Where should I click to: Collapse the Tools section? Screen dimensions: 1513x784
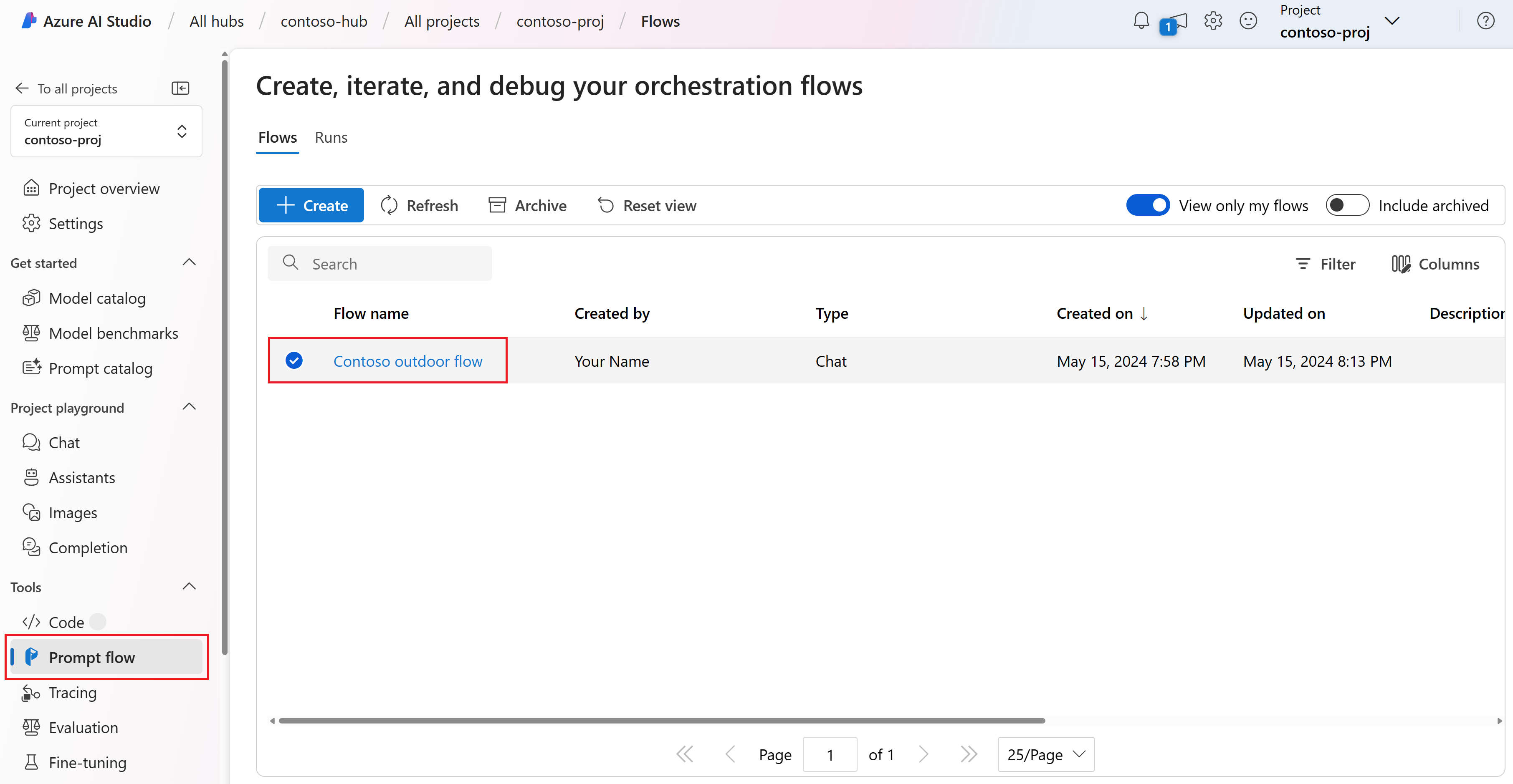click(189, 586)
